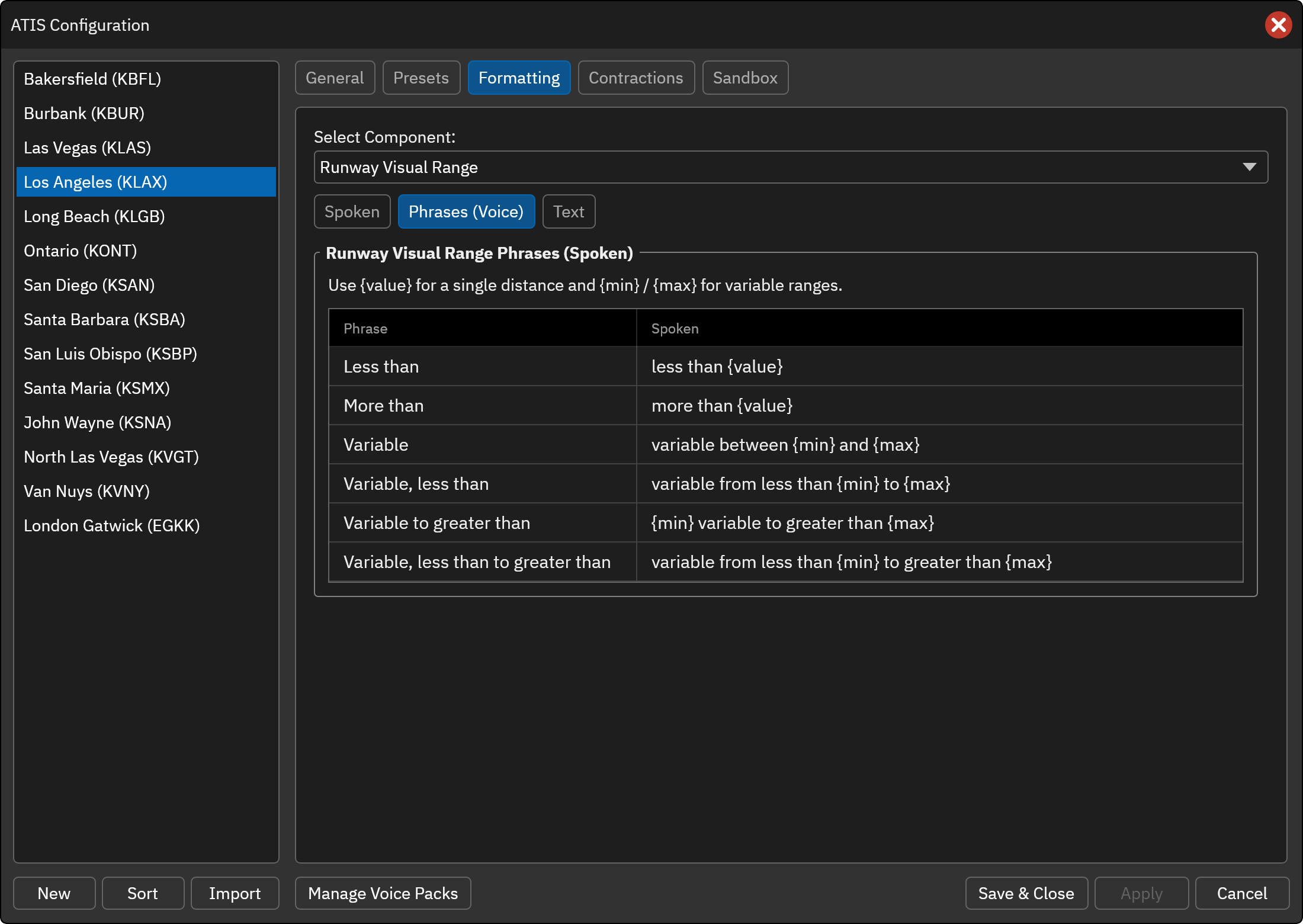
Task: Select Santa Maria (KSMX) station
Action: click(146, 388)
